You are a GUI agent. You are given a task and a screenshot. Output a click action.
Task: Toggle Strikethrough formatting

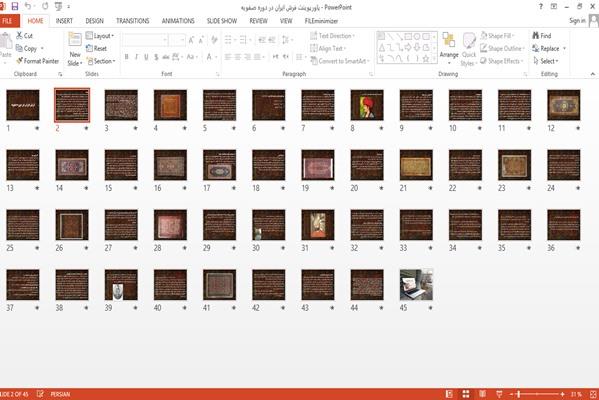click(166, 57)
